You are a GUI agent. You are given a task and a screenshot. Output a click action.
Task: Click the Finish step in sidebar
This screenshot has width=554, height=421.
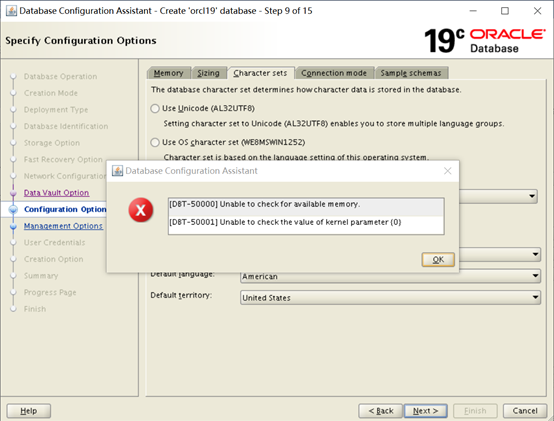pos(35,309)
